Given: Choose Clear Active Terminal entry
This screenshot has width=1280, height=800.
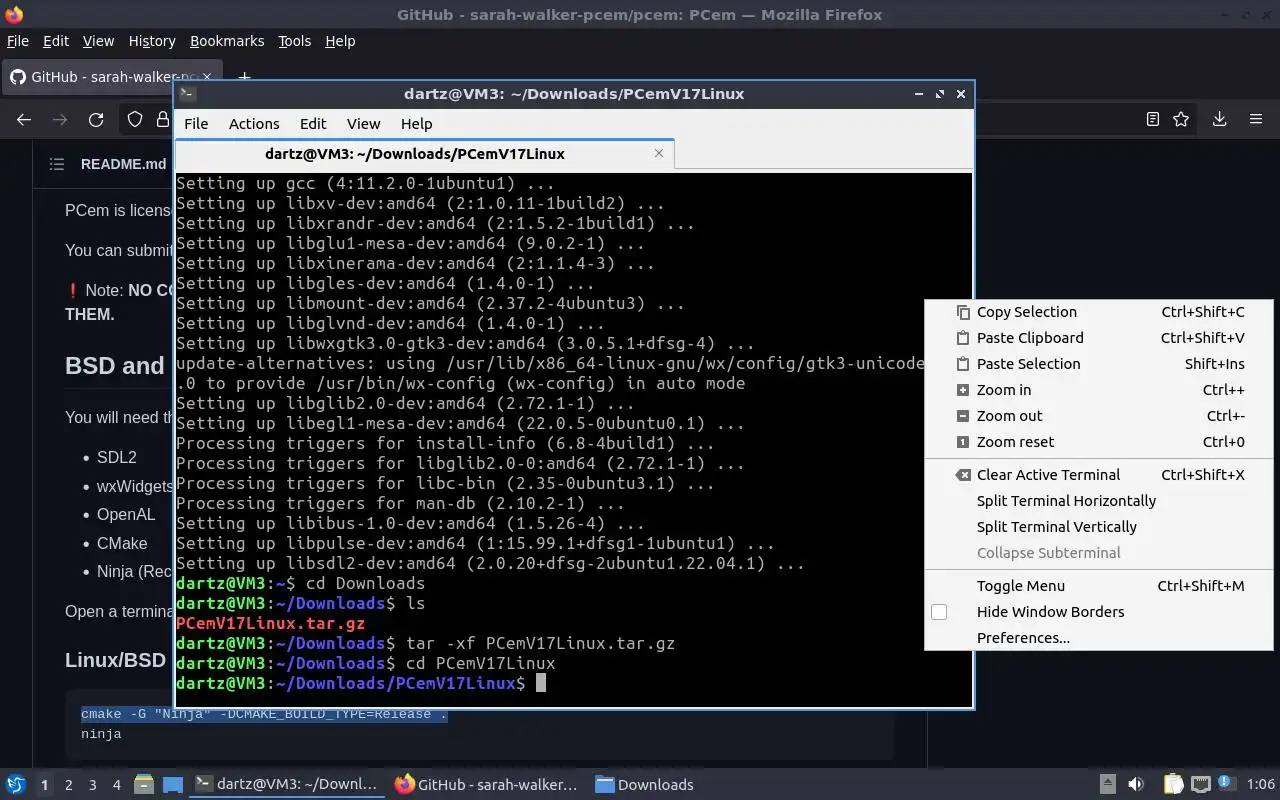Looking at the screenshot, I should [x=1099, y=475].
